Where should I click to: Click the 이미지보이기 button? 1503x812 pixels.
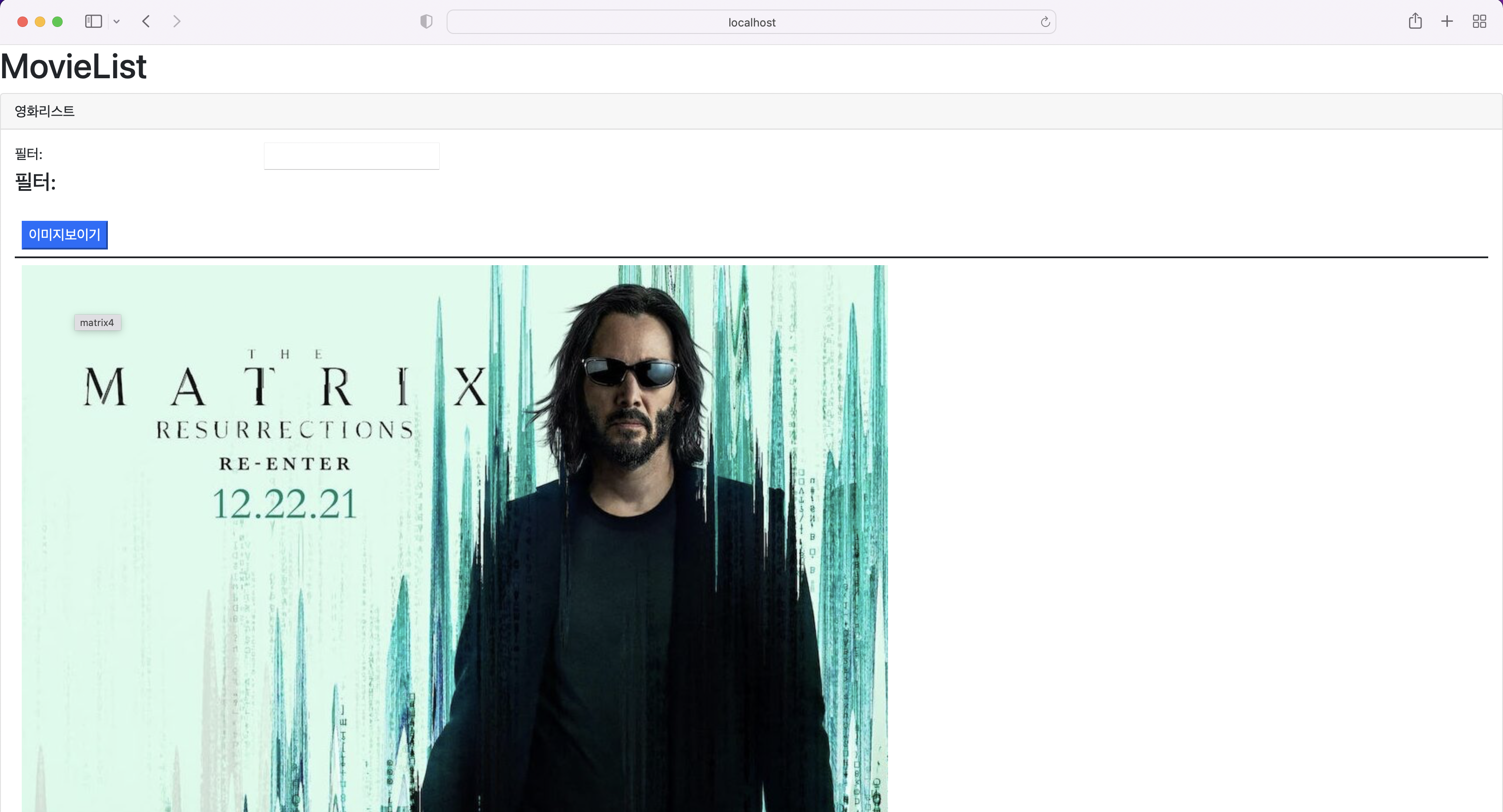point(65,234)
